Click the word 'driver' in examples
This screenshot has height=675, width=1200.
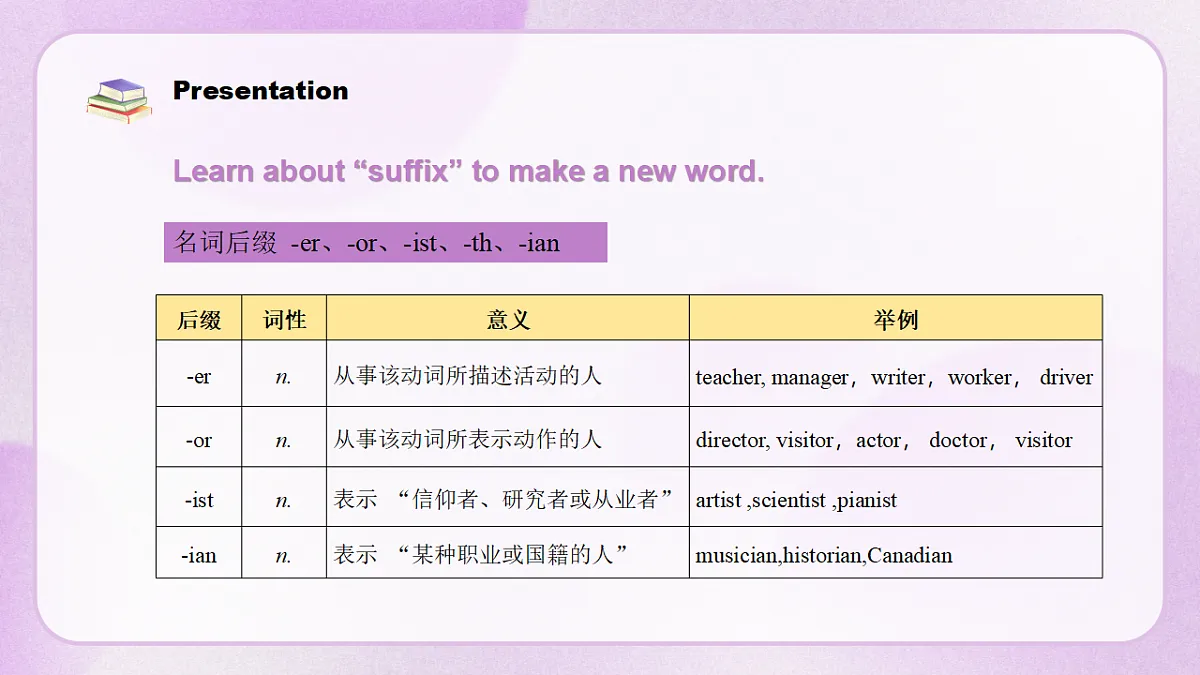tap(1066, 377)
